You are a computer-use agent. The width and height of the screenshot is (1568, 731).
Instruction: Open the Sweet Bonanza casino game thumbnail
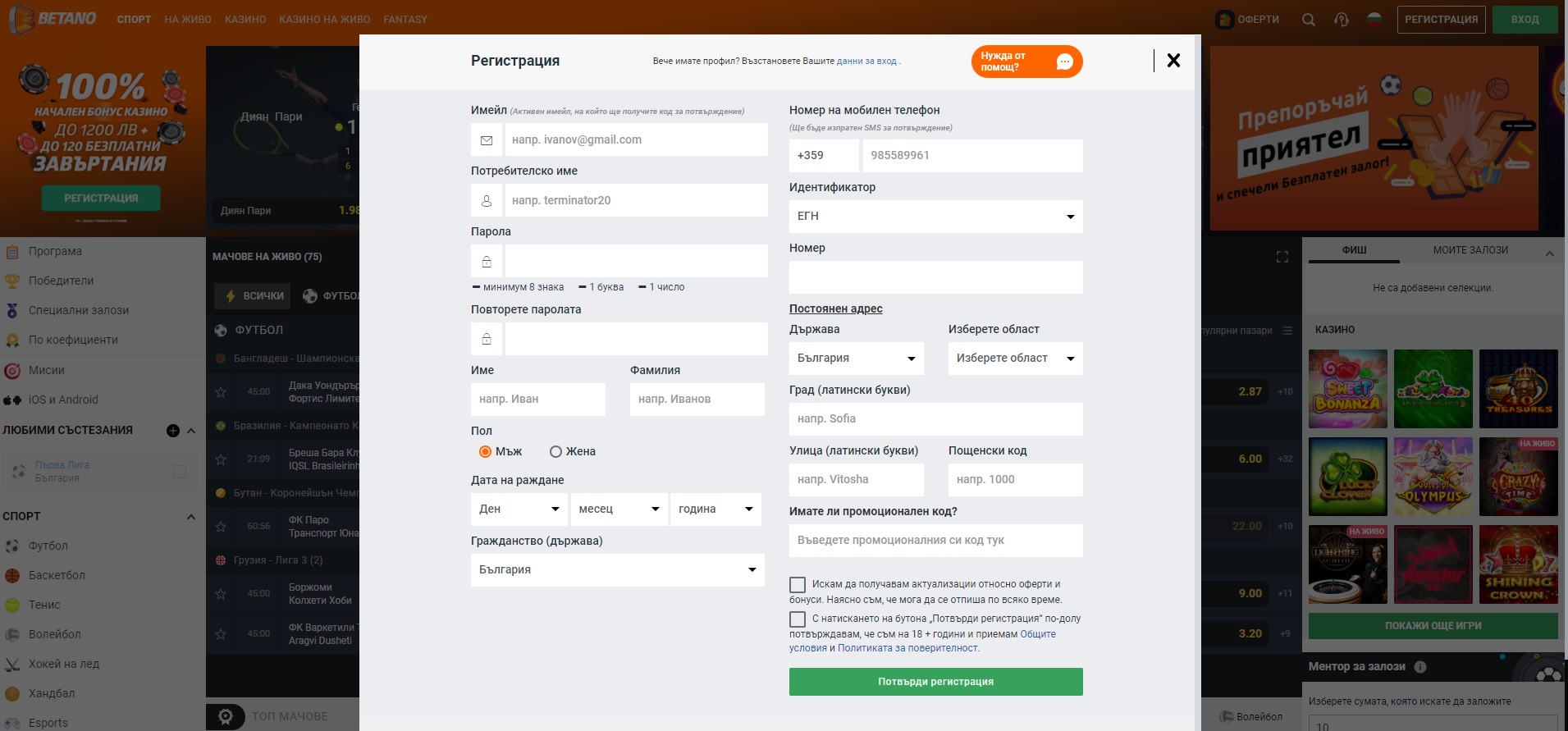pyautogui.click(x=1347, y=389)
